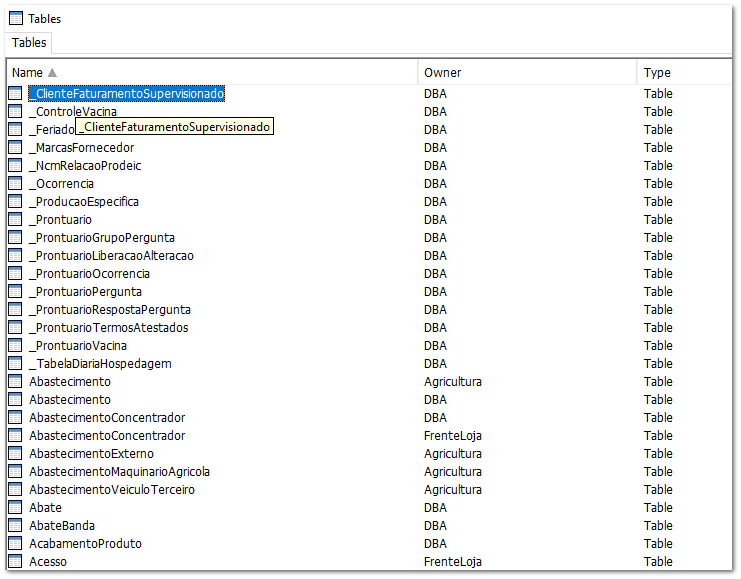Viewport: 741px width, 579px height.
Task: Select the _ProntuarioLiberacaoAlteracao table name
Action: [x=111, y=256]
